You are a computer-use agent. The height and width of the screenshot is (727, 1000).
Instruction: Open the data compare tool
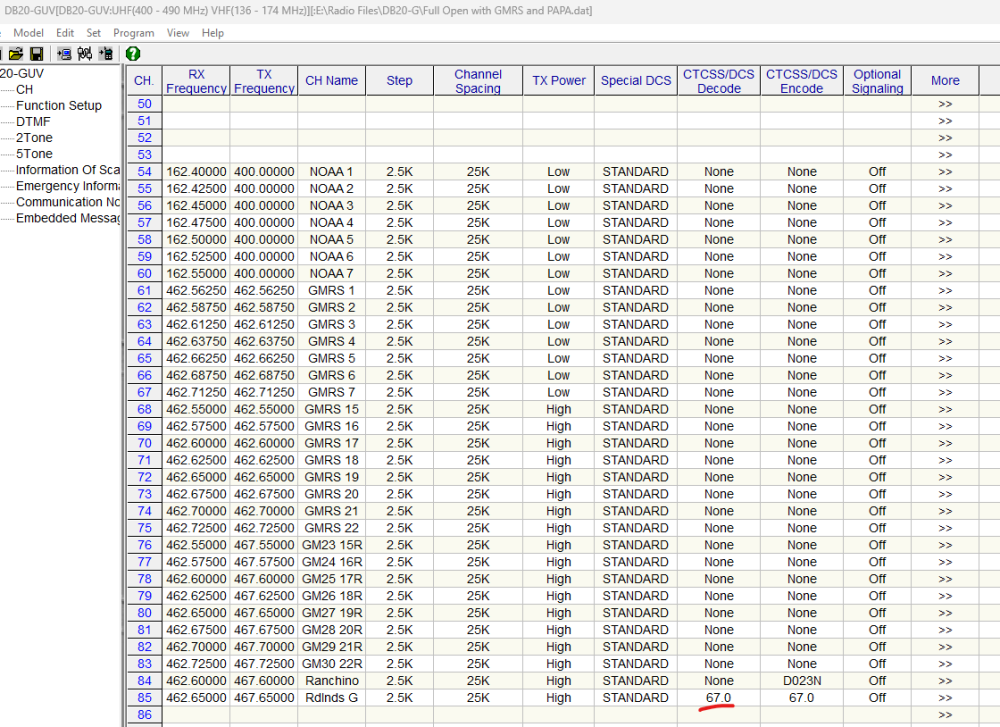point(85,54)
